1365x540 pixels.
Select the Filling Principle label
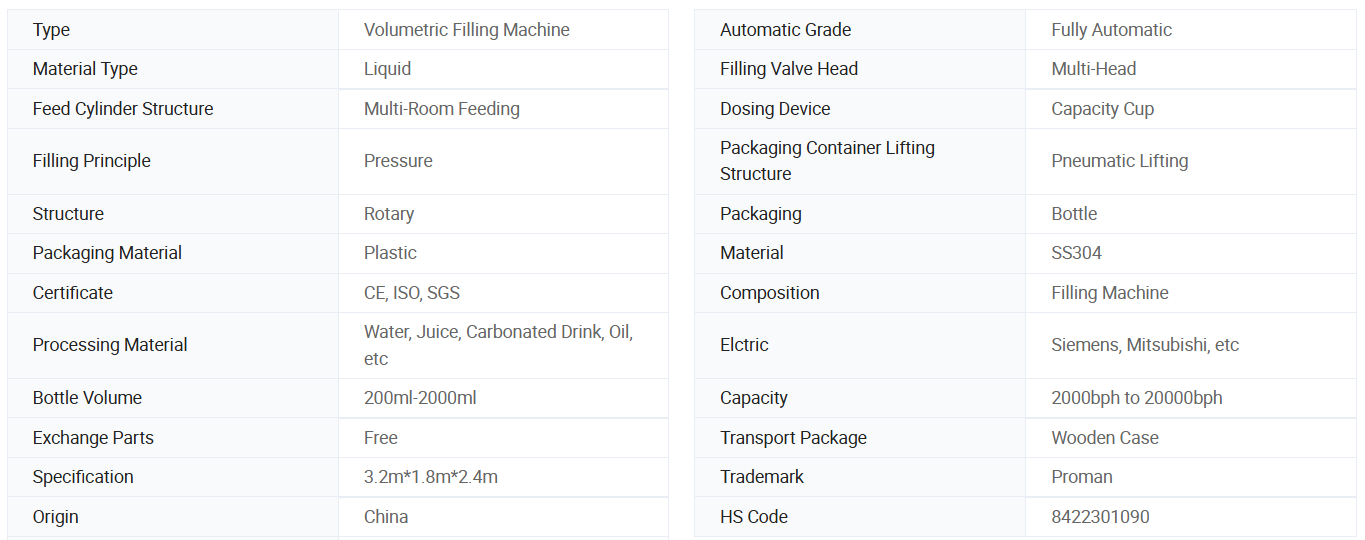[91, 161]
